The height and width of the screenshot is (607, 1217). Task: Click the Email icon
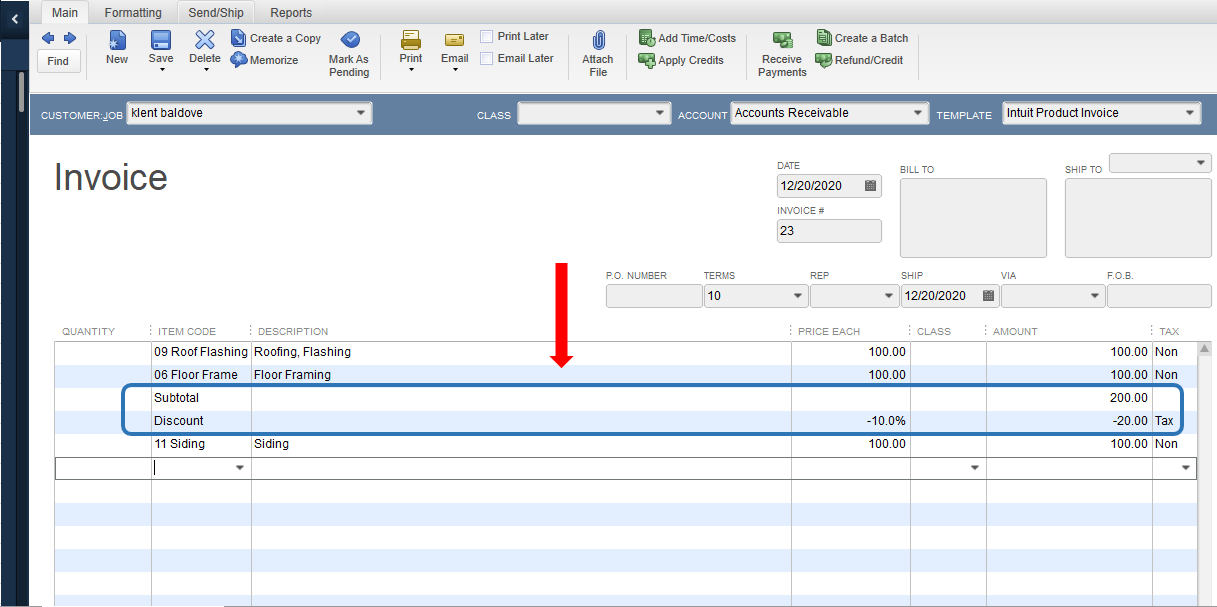[455, 40]
